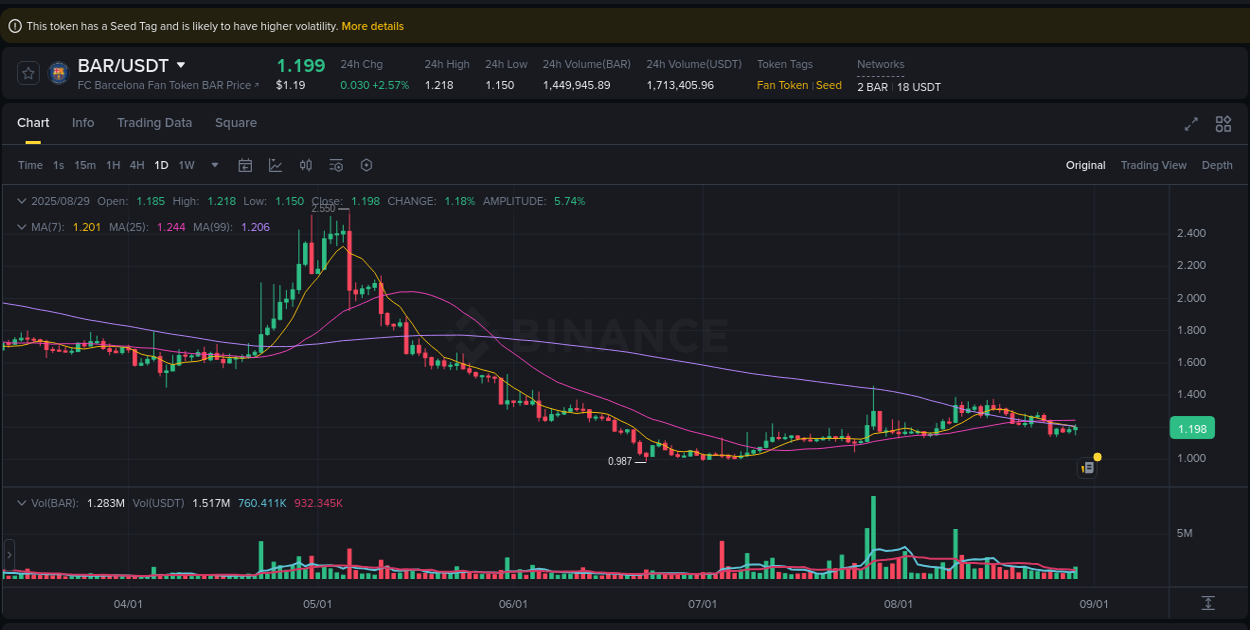This screenshot has width=1250, height=630.
Task: Open chart indicator settings via the gear-list icon
Action: (336, 164)
